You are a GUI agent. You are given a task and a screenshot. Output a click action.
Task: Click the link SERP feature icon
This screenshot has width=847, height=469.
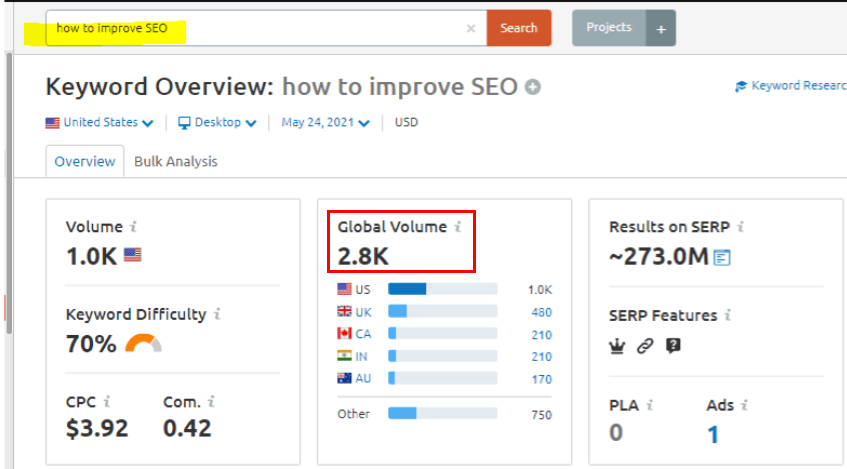pos(645,346)
